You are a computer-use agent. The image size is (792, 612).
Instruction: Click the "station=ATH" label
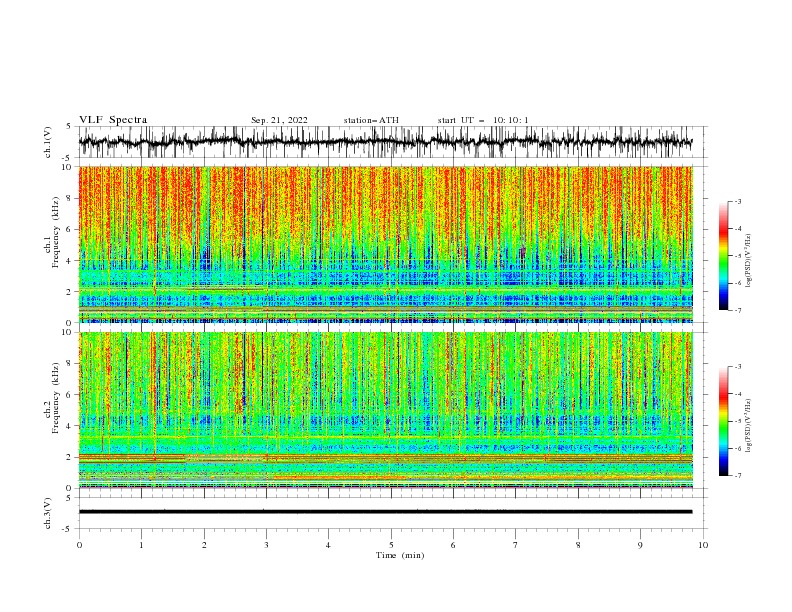pos(371,120)
